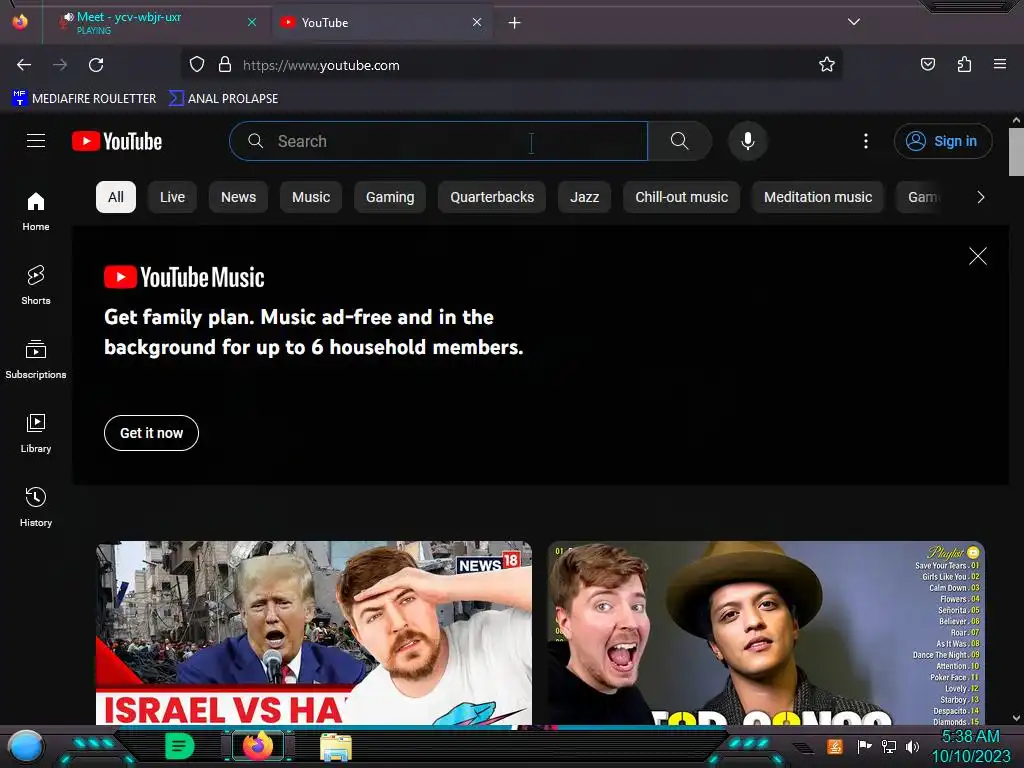Open YouTube settings three-dot menu
The width and height of the screenshot is (1024, 768).
pyautogui.click(x=866, y=141)
